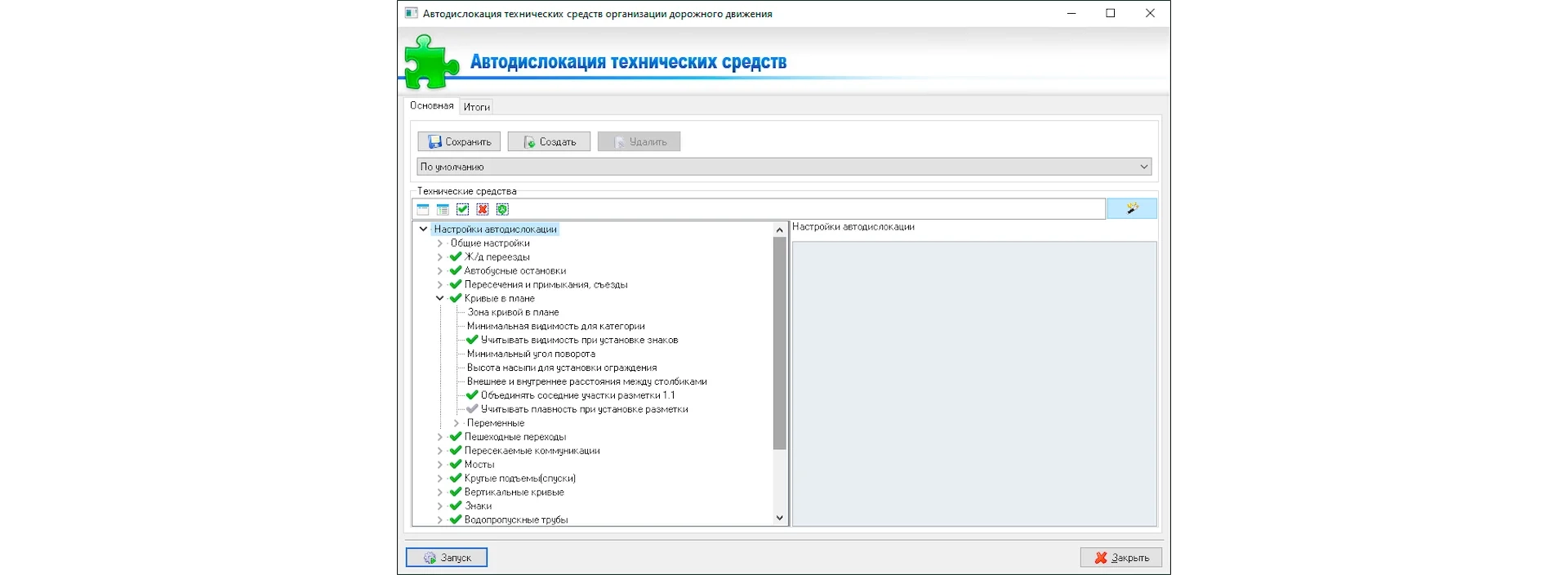Toggle 'Объединять соседние участки разметки 1.1' checkmark

pyautogui.click(x=472, y=395)
